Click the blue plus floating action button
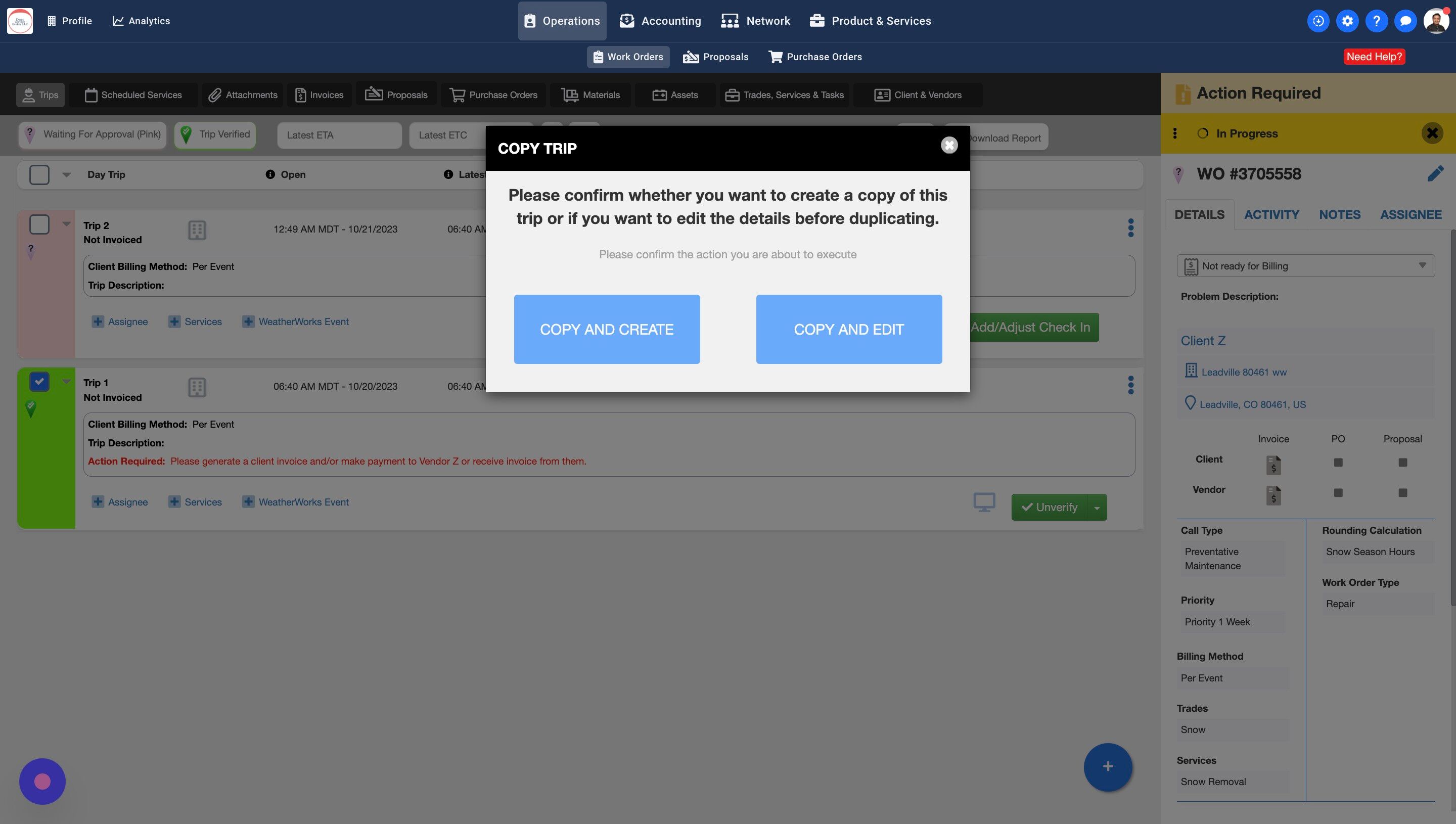This screenshot has height=824, width=1456. (1108, 766)
